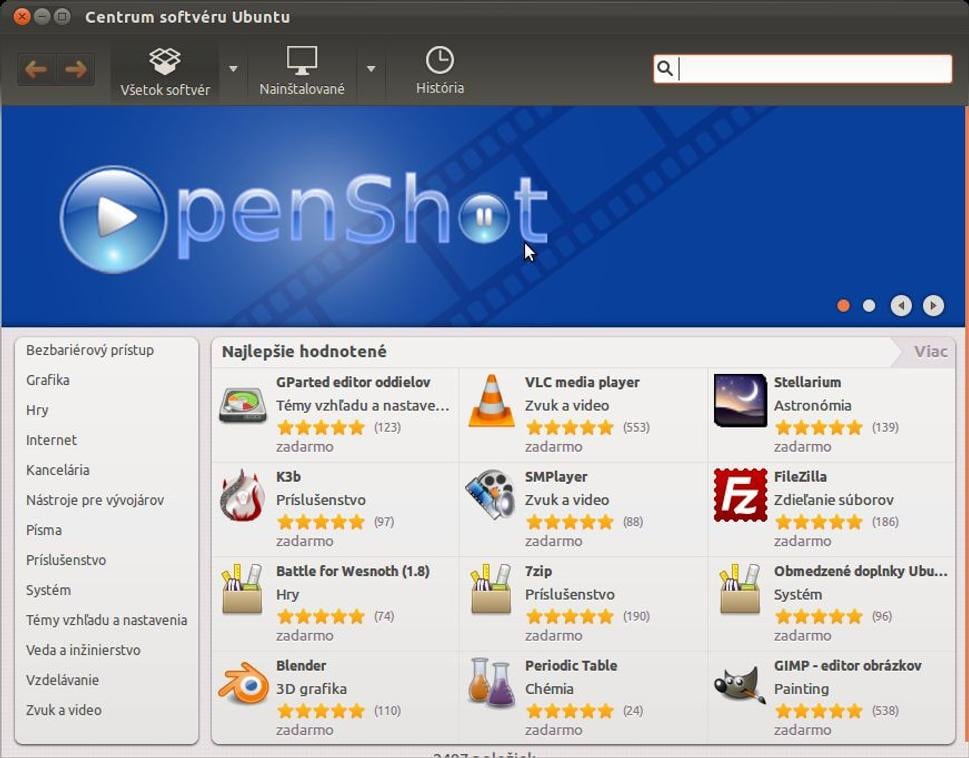
Task: Click Periodic Table's Chémia label
Action: (549, 689)
